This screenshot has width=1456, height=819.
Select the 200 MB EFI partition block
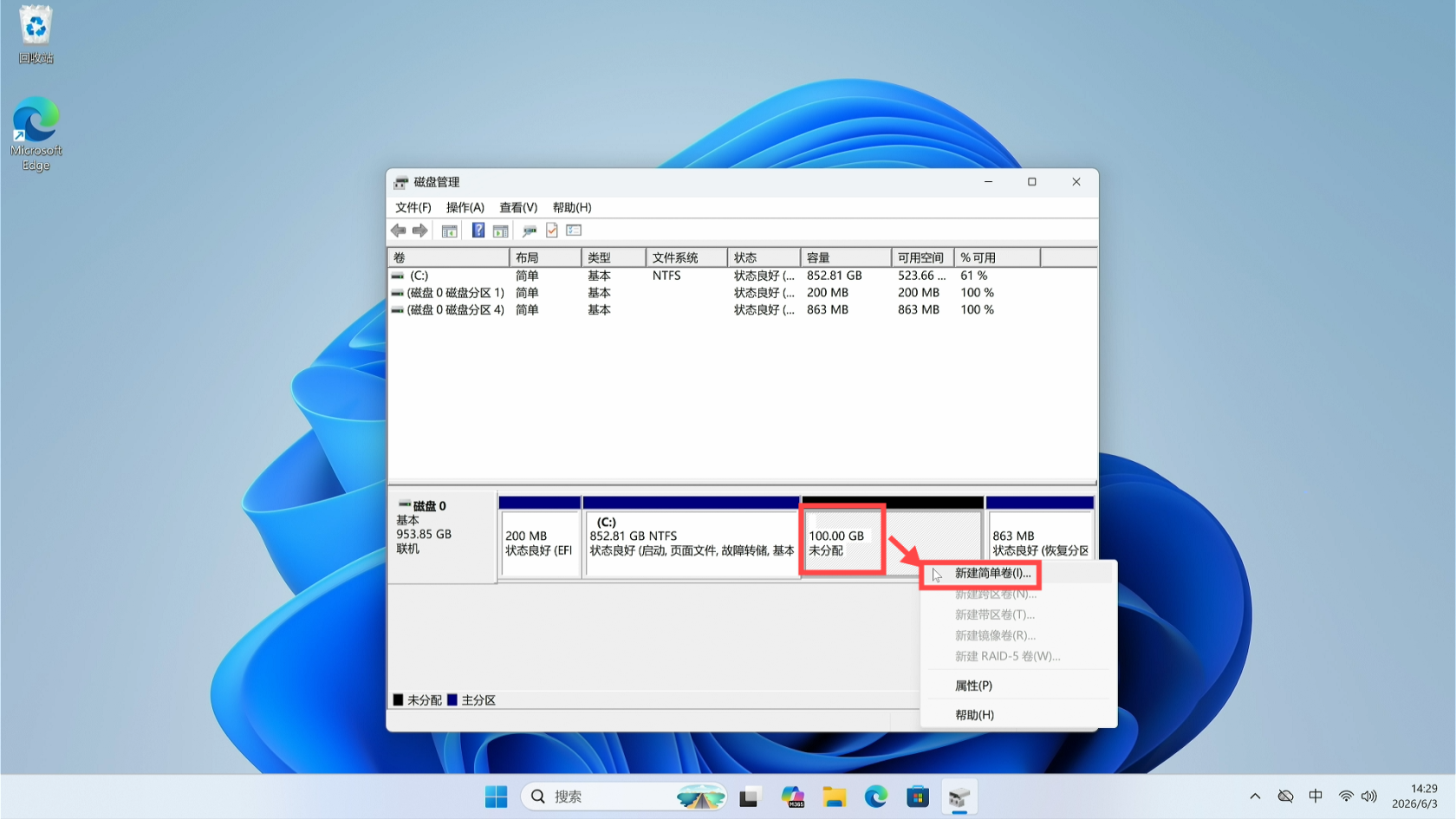click(539, 537)
